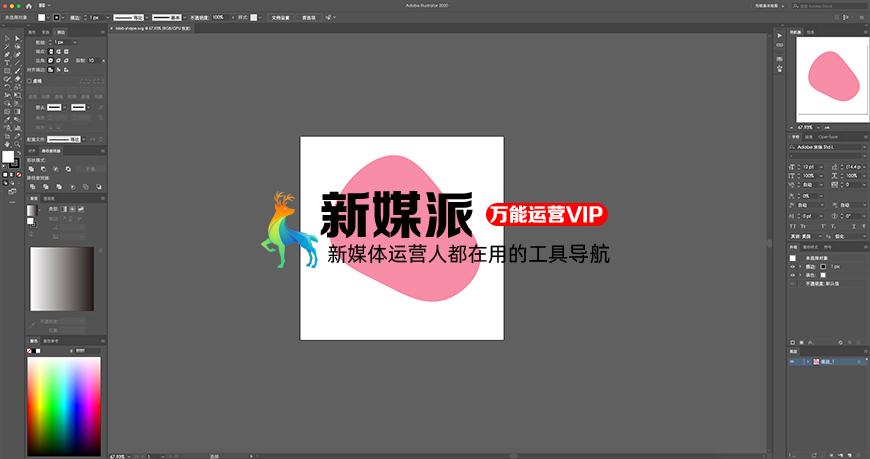Screen dimensions: 870x459
Task: Click the butt cap icon in Stroke panel
Action: (x=51, y=52)
